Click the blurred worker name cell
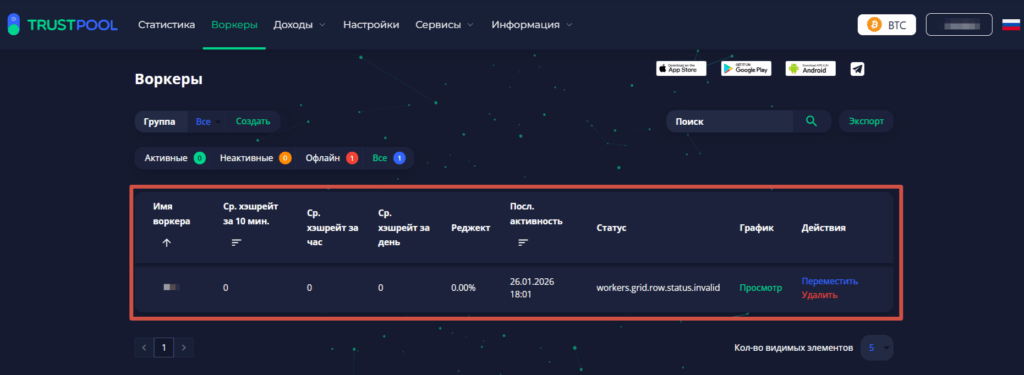 click(171, 287)
